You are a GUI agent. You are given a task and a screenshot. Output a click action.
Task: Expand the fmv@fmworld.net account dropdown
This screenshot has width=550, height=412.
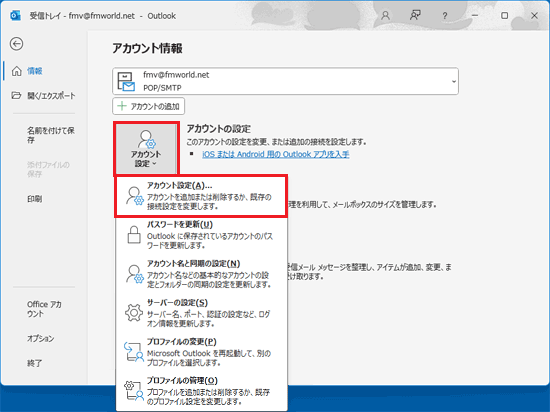point(454,81)
